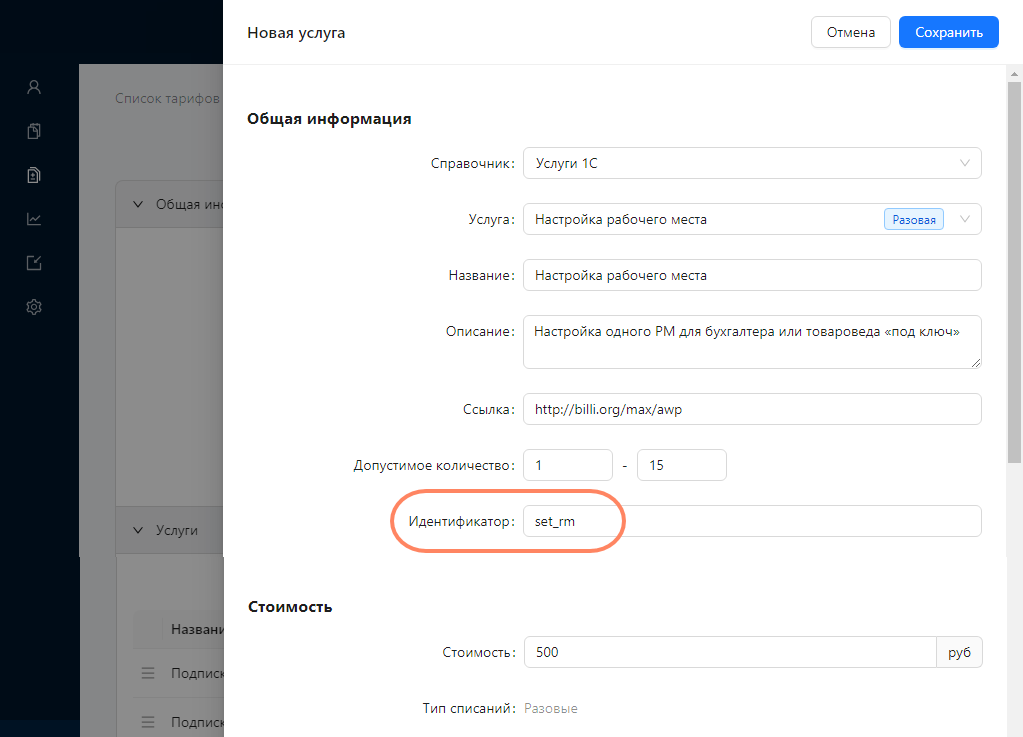Focus the Ссылка input field
The height and width of the screenshot is (737, 1023).
tap(752, 409)
